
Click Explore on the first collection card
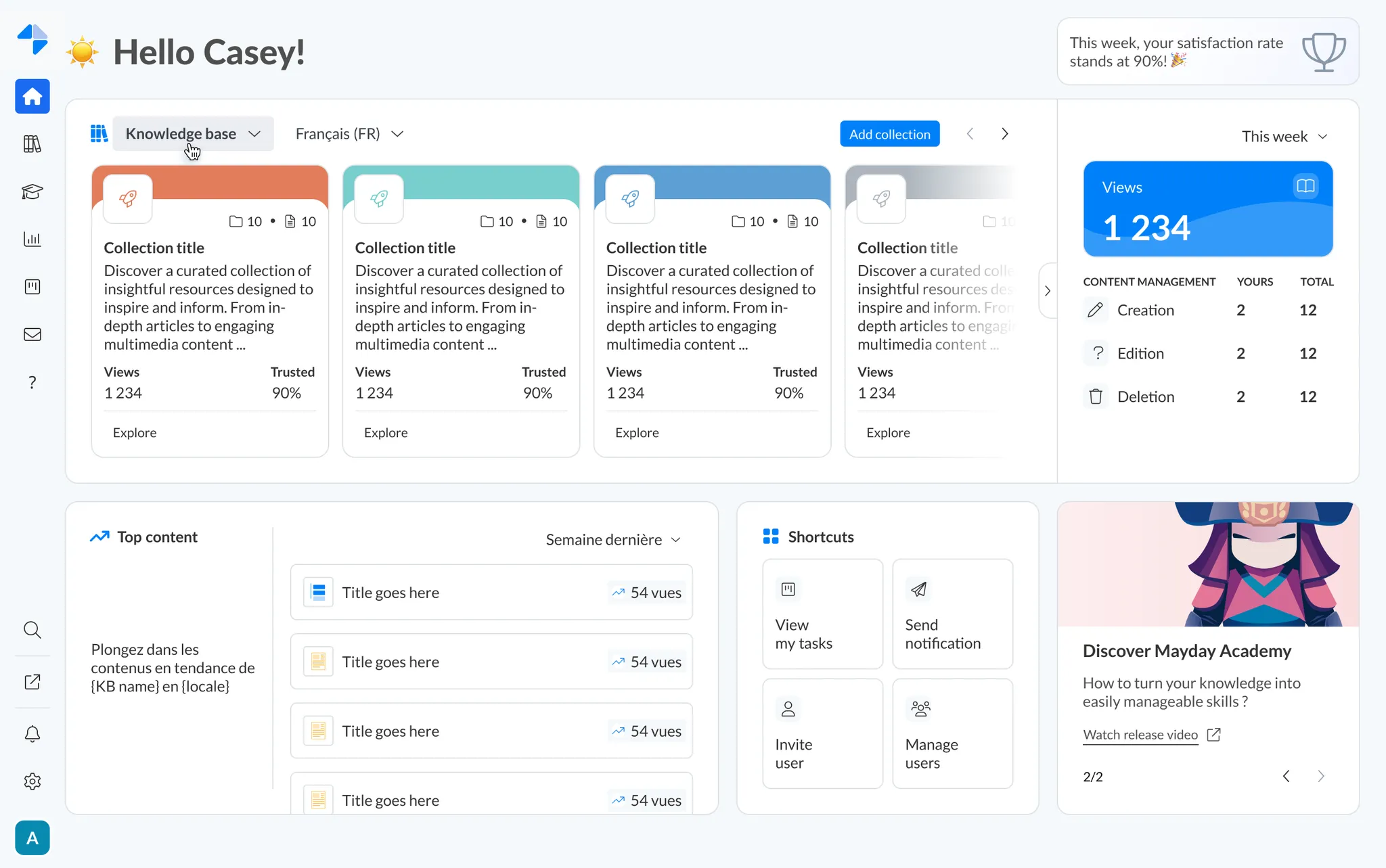pyautogui.click(x=135, y=433)
